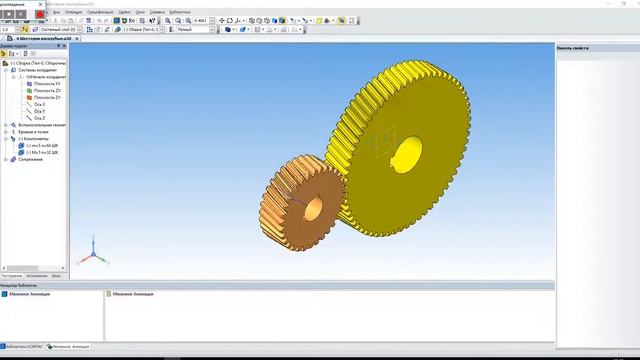
Task: Open the Системный слой layer dropdown
Action: [x=80, y=29]
